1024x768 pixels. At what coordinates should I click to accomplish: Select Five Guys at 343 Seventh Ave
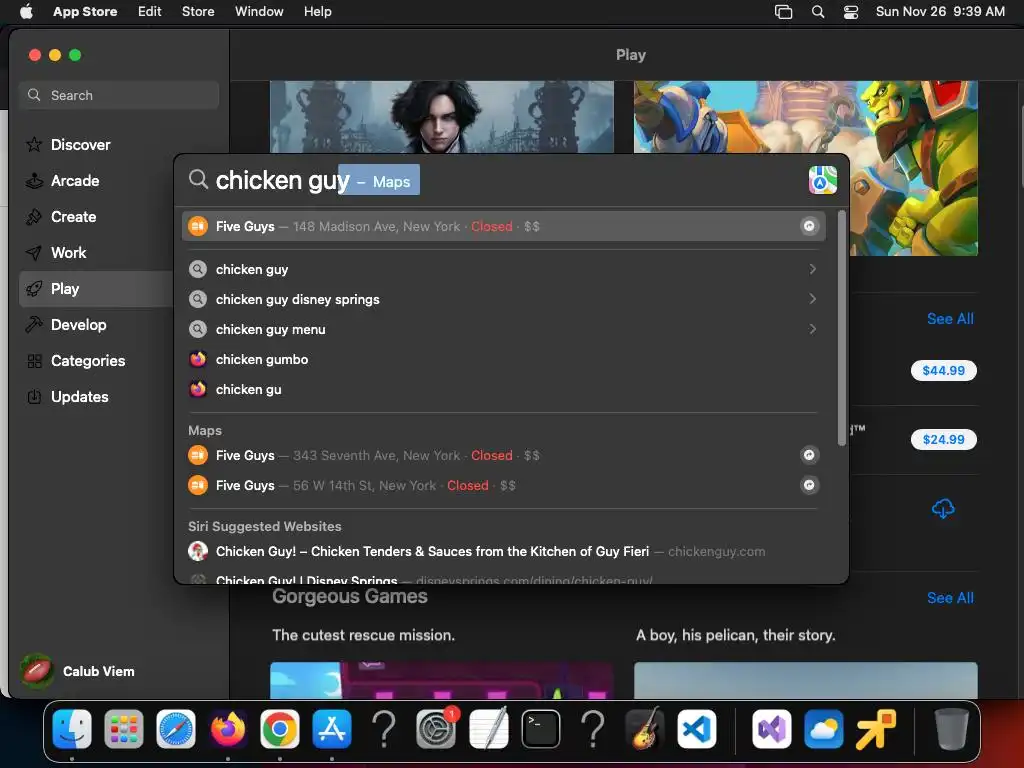504,455
